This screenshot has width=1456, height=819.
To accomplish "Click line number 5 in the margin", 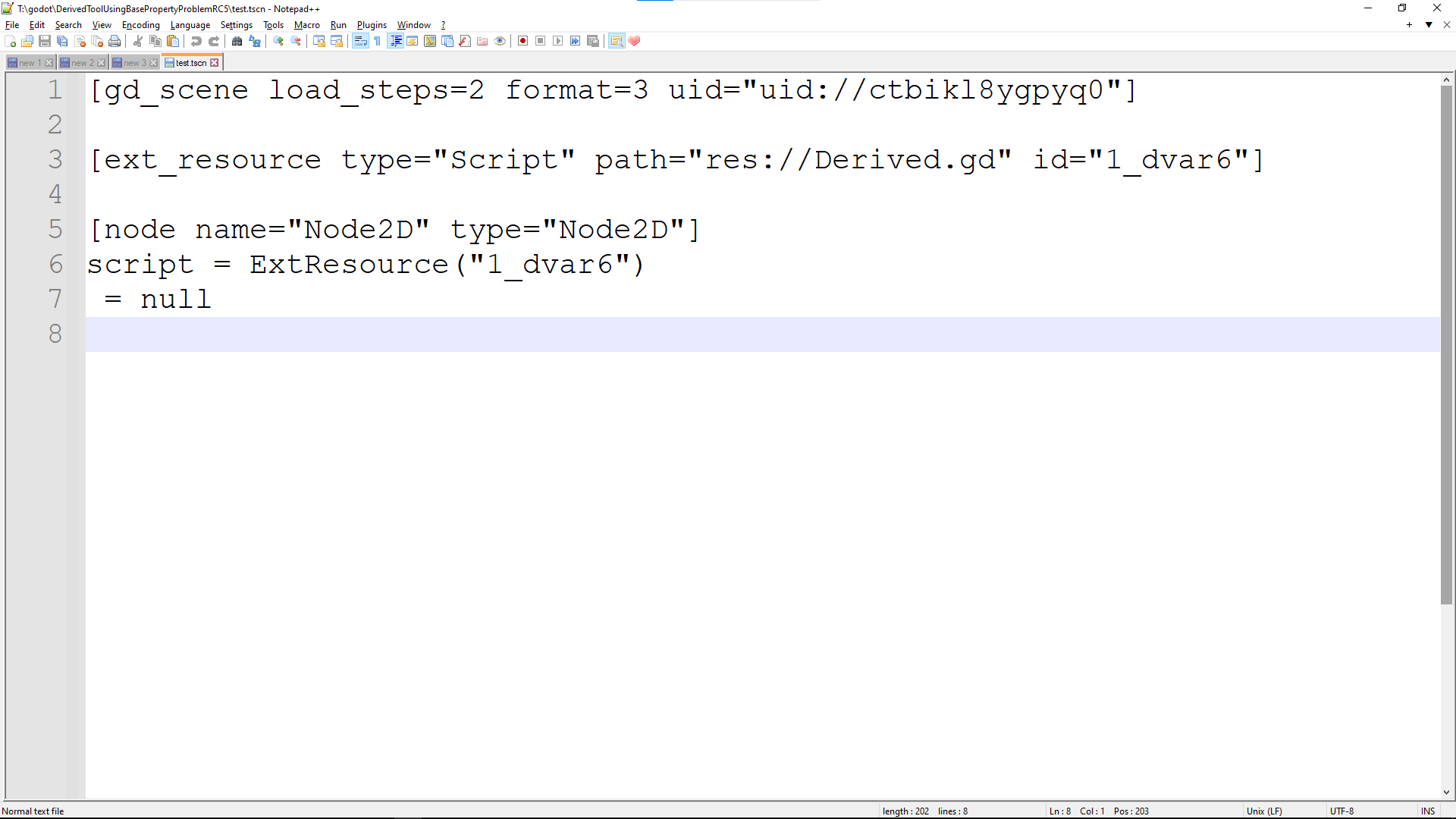I will coord(55,229).
